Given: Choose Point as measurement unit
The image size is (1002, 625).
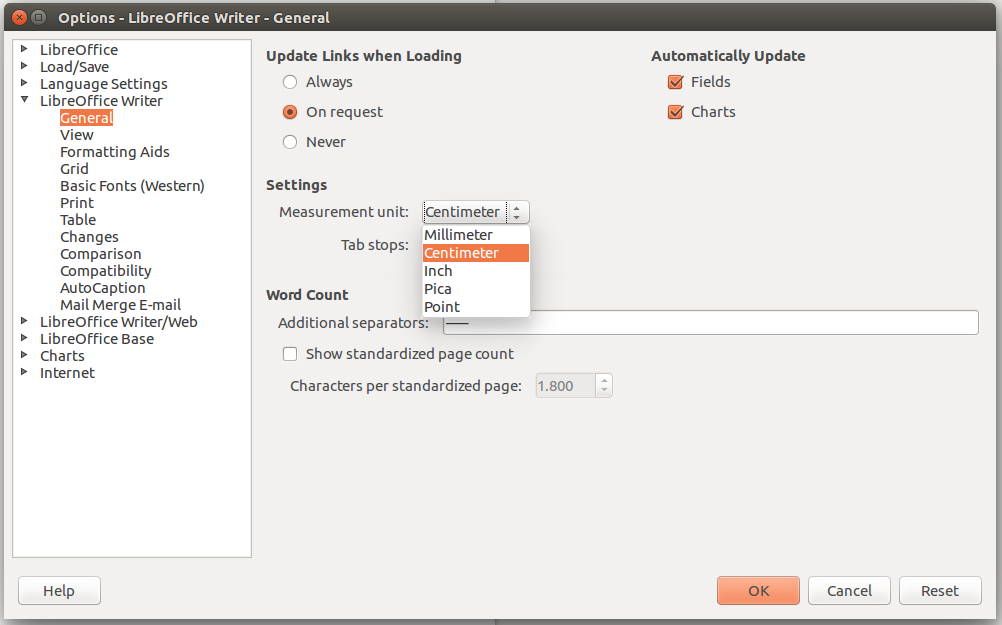Looking at the screenshot, I should tap(475, 307).
